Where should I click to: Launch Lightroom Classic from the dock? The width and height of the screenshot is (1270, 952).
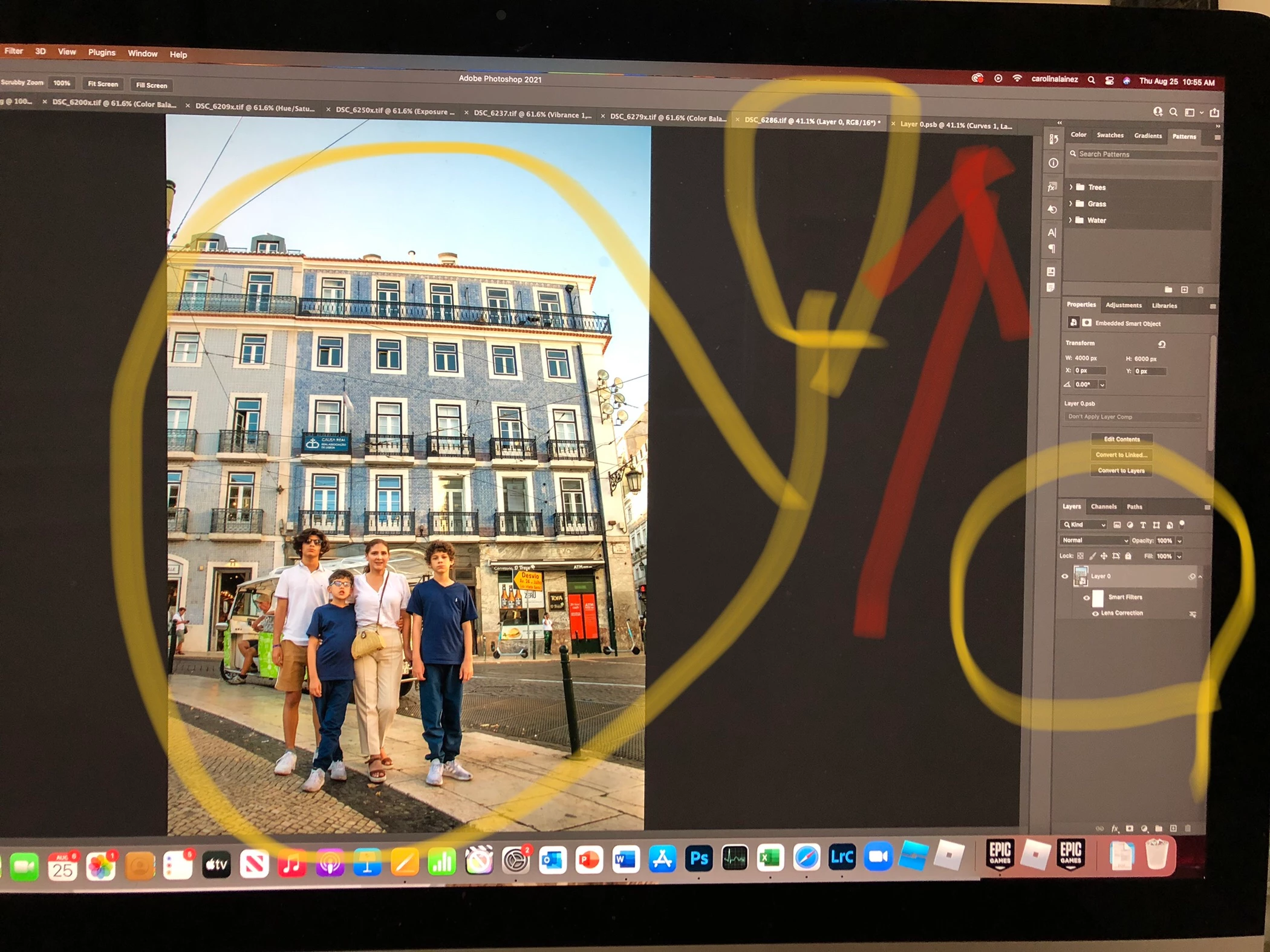coord(842,857)
